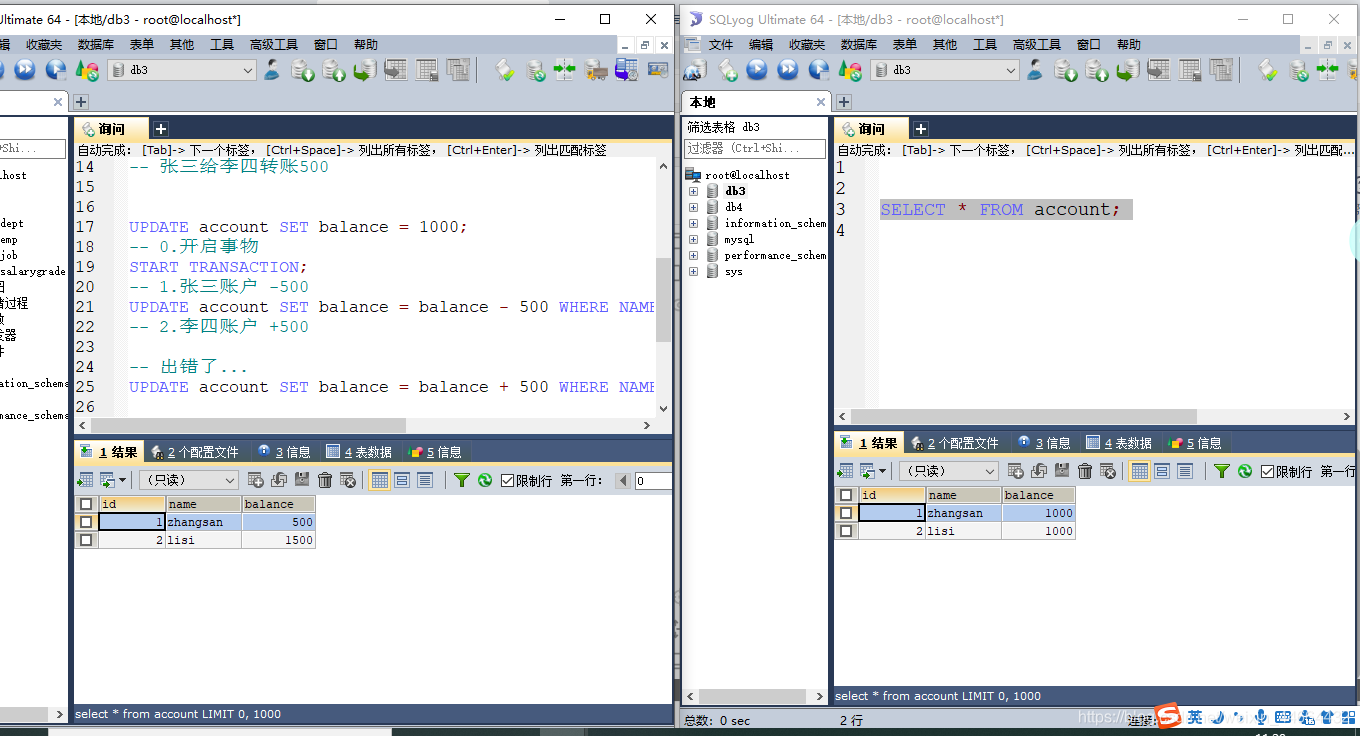The width and height of the screenshot is (1360, 736).
Task: Click the add new query tab plus button in left editor
Action: click(x=161, y=129)
